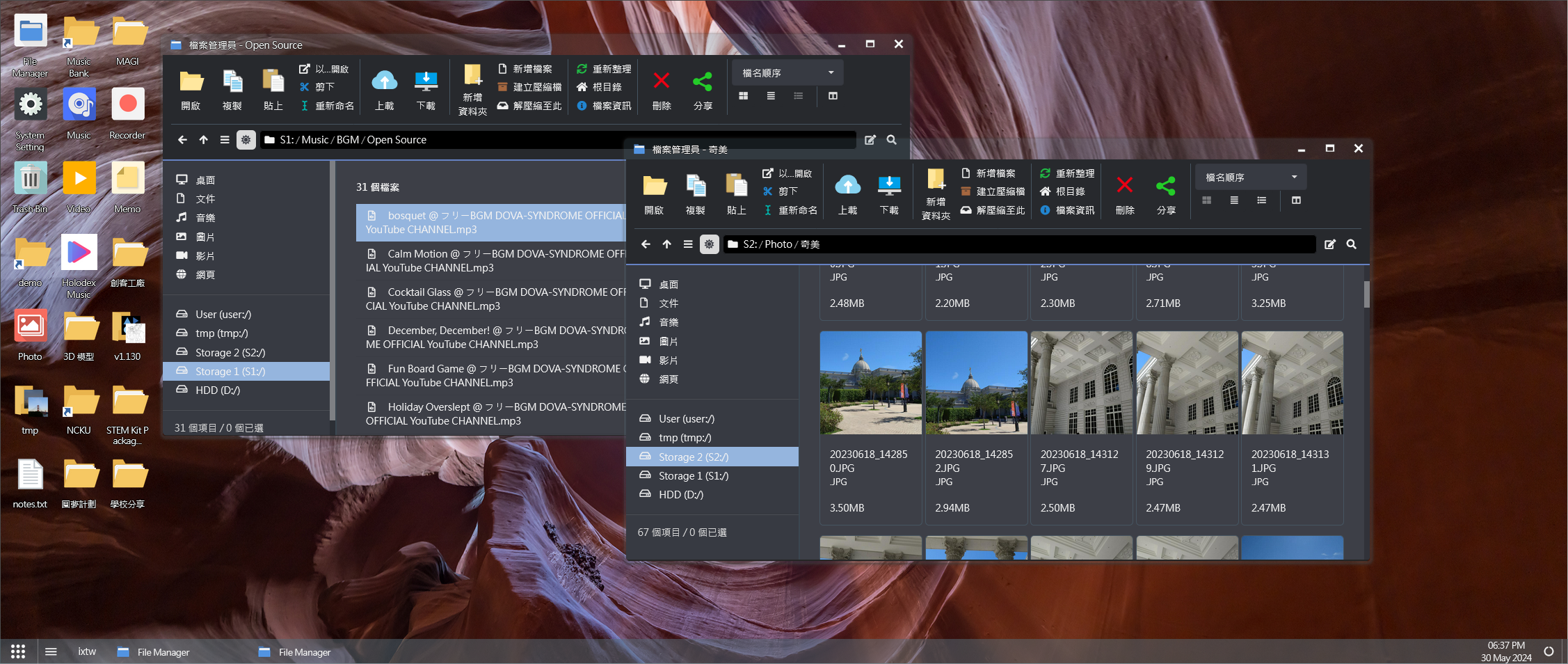
Task: Click the search magnifier in 奇美 window
Action: [x=1351, y=244]
